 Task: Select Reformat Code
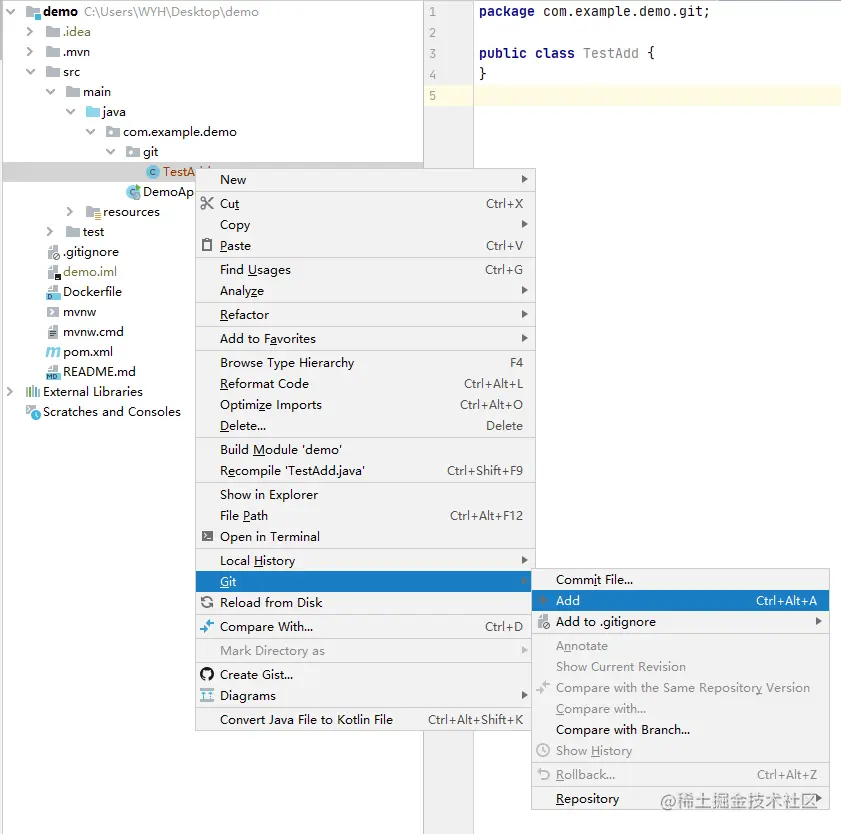365,383
